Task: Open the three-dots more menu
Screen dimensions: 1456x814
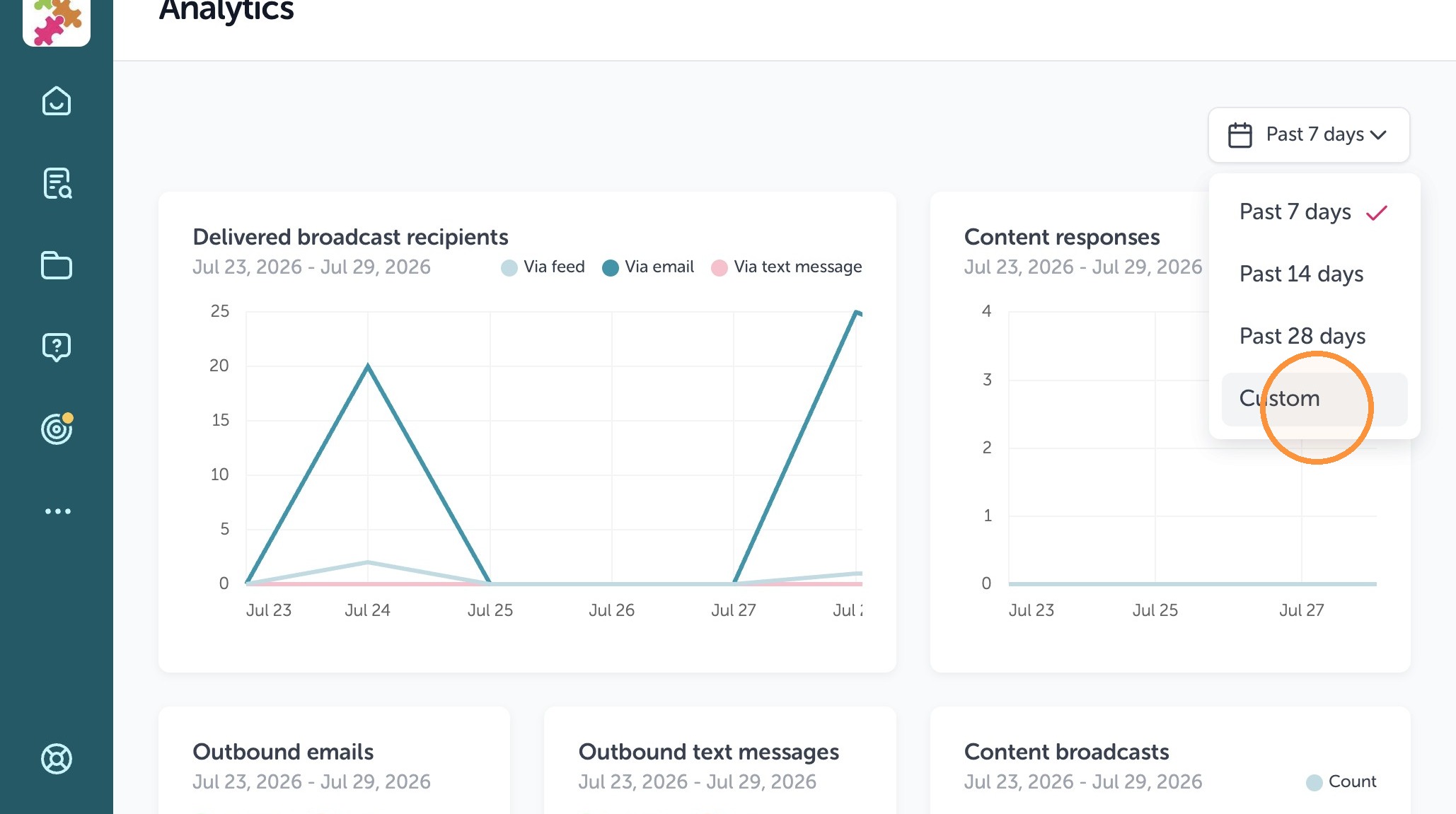Action: click(57, 511)
